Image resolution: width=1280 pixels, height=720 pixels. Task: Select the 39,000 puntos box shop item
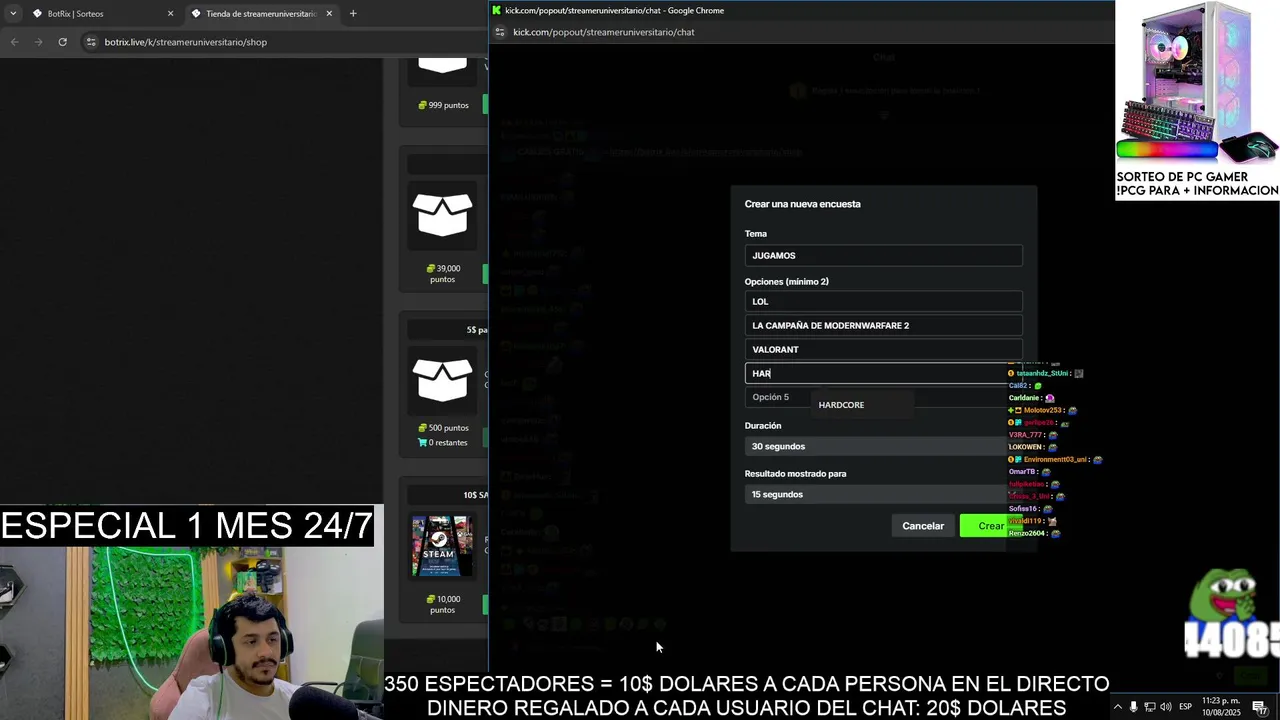443,213
